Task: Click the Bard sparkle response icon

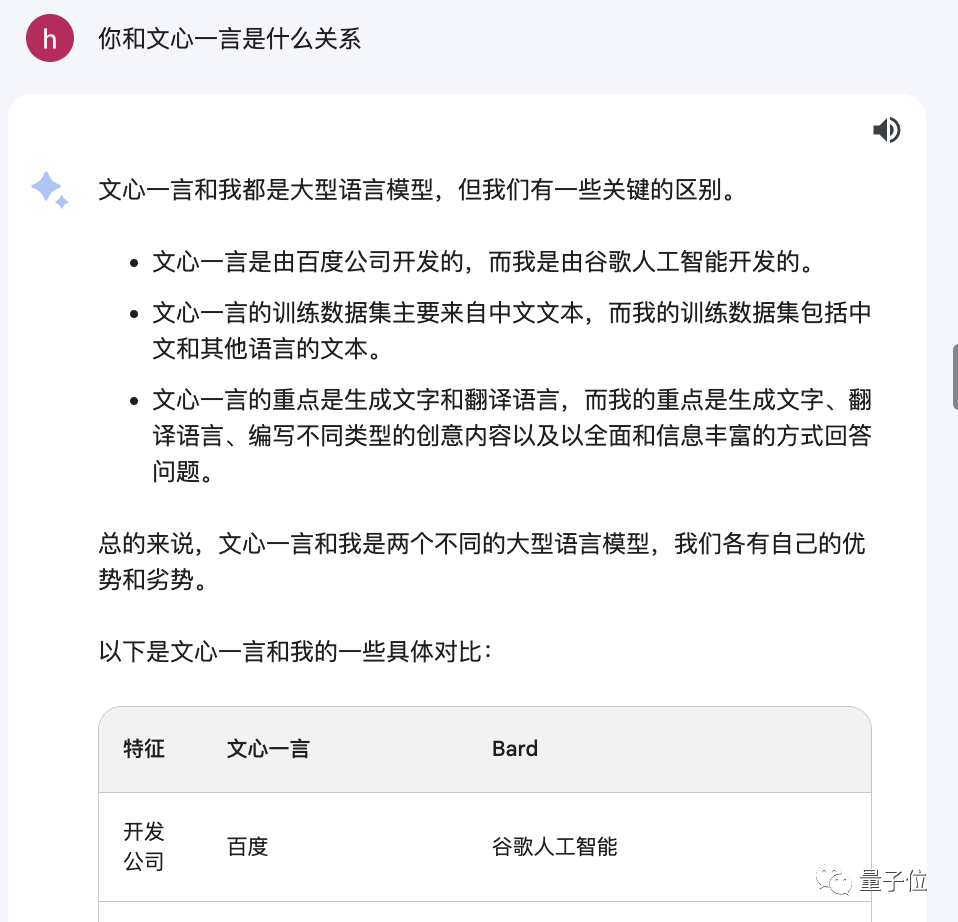Action: click(49, 190)
